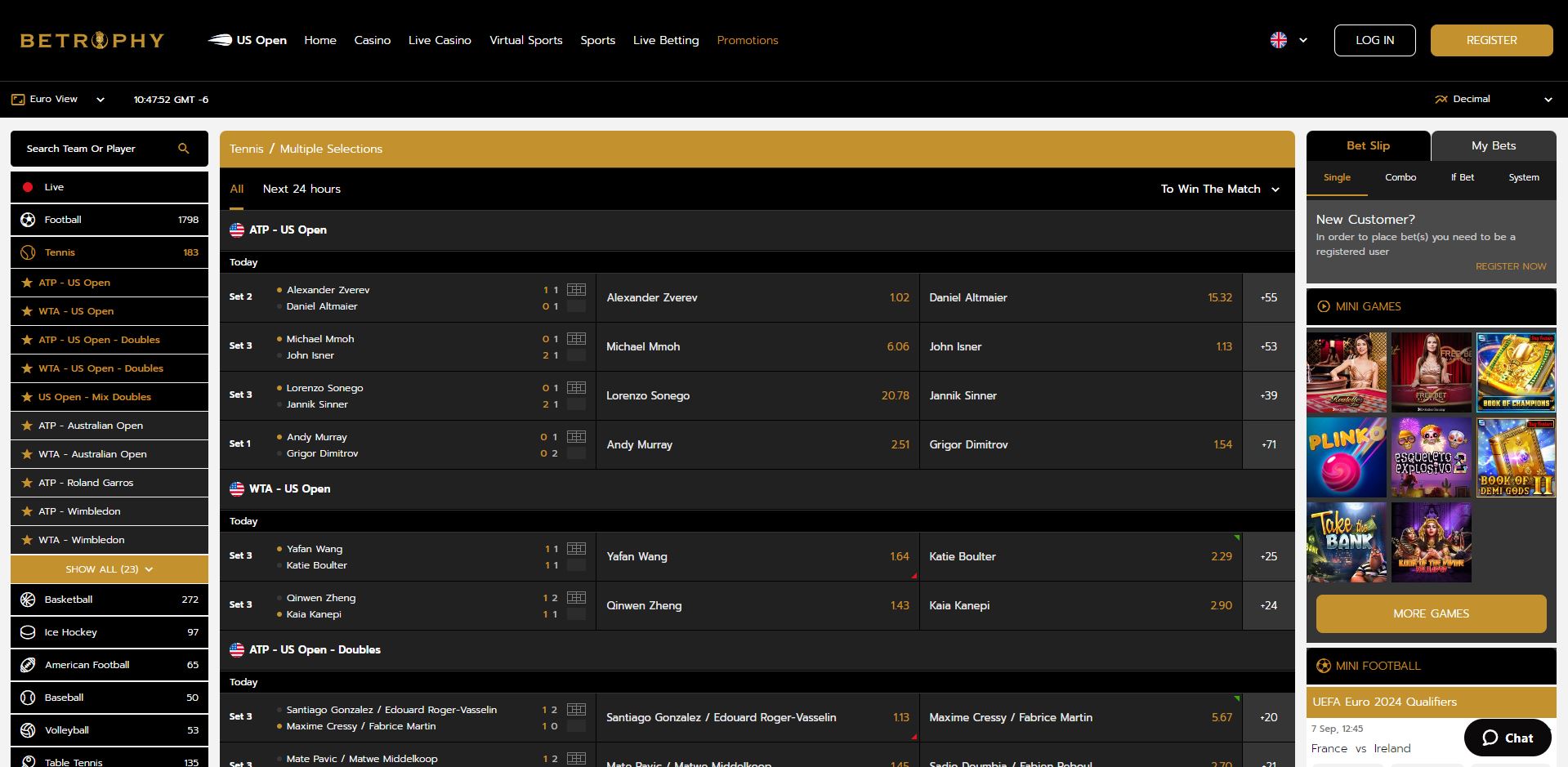The image size is (1568, 767).
Task: Expand +71 markets for Murray vs Dimitrov
Action: [x=1269, y=444]
